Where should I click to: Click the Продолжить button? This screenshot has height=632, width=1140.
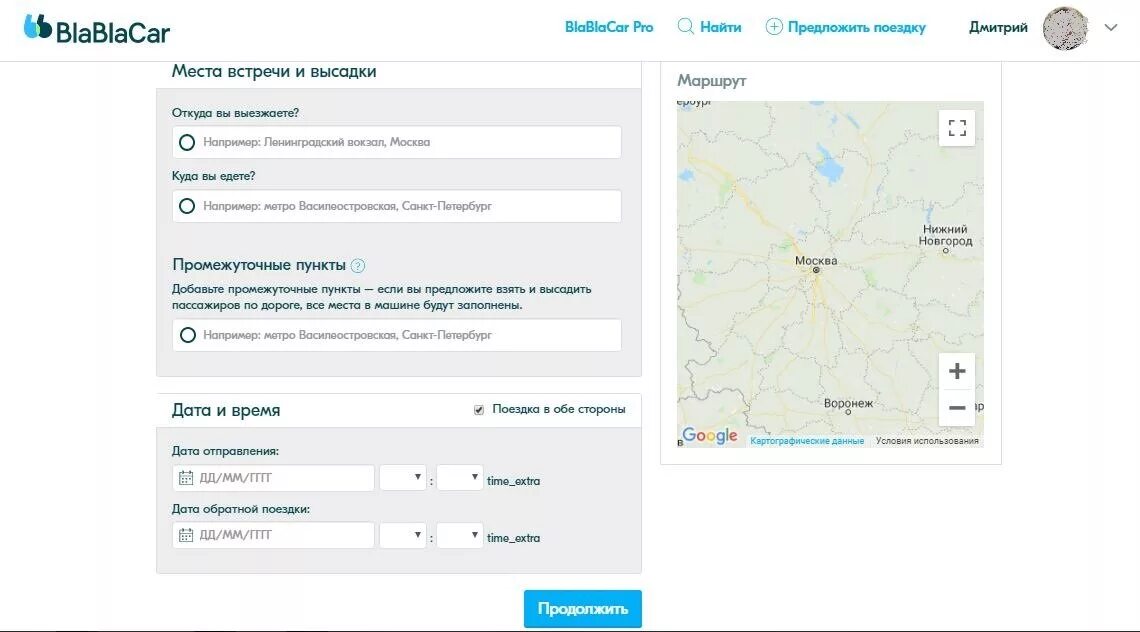coord(583,609)
